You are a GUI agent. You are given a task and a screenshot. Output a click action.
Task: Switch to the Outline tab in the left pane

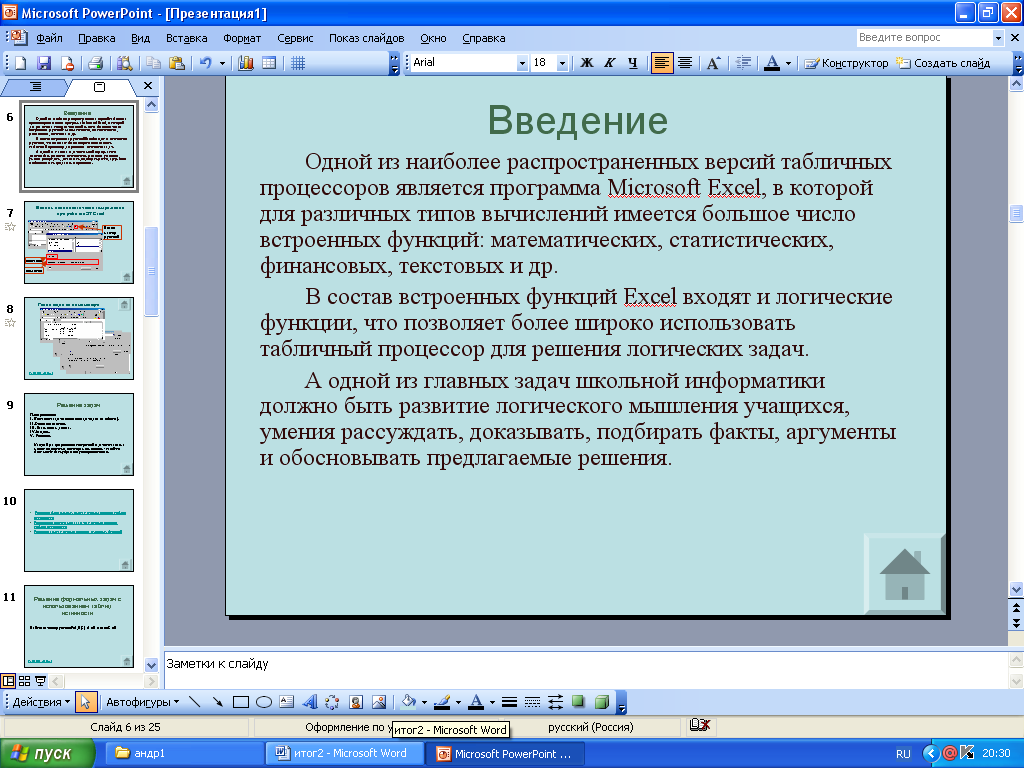pyautogui.click(x=35, y=87)
